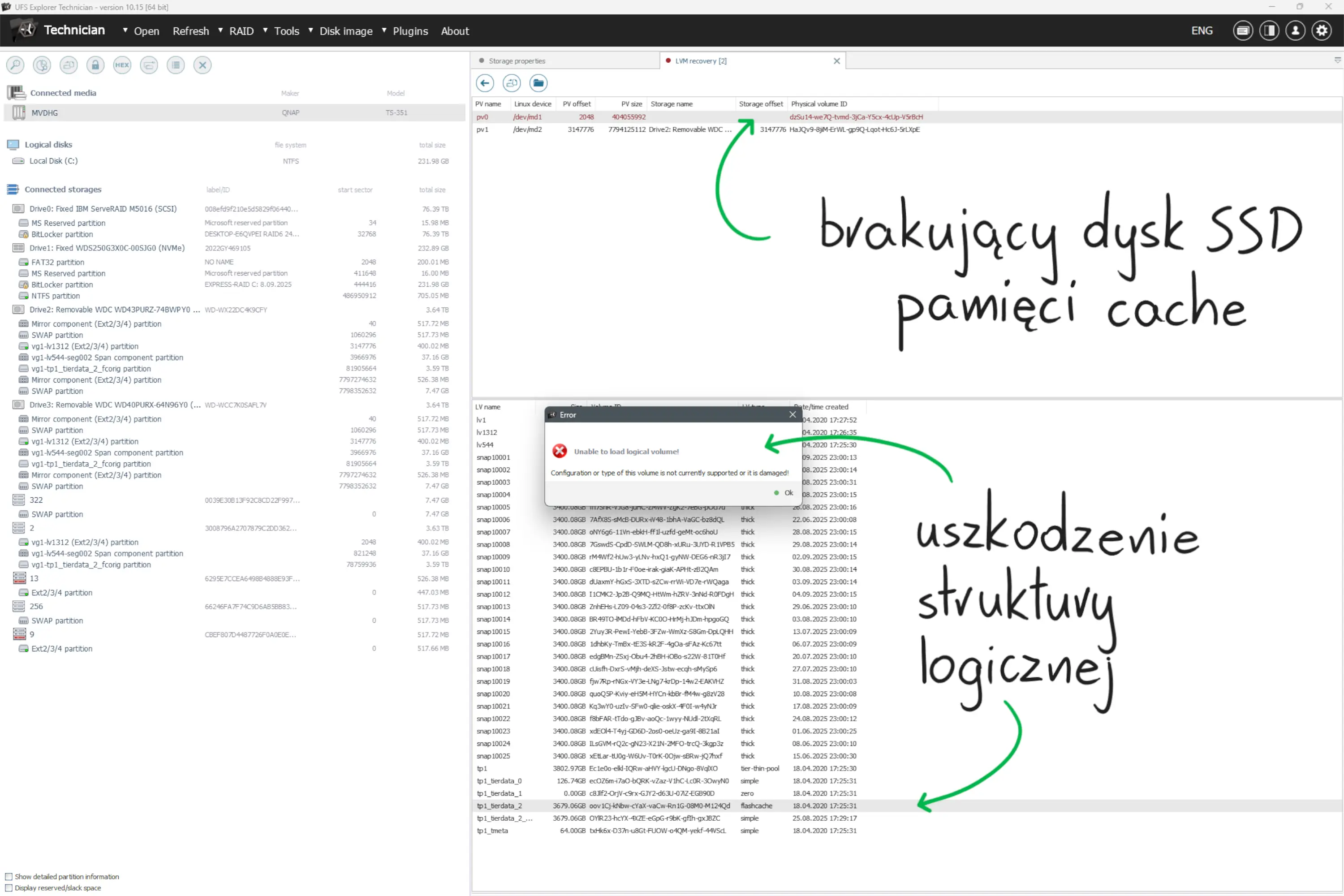Switch to the Storage properties tab

point(517,60)
